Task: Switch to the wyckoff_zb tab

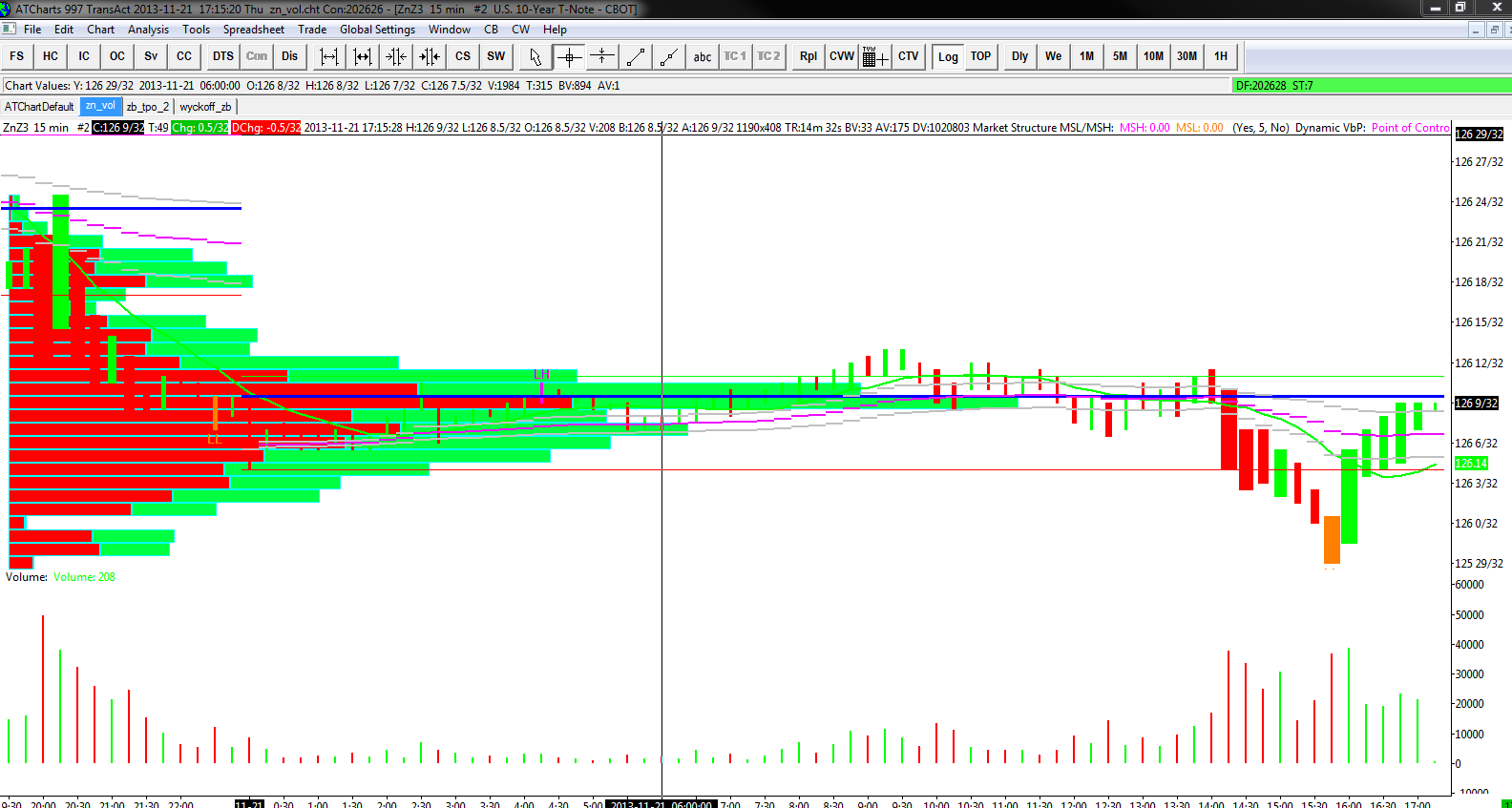Action: tap(205, 107)
